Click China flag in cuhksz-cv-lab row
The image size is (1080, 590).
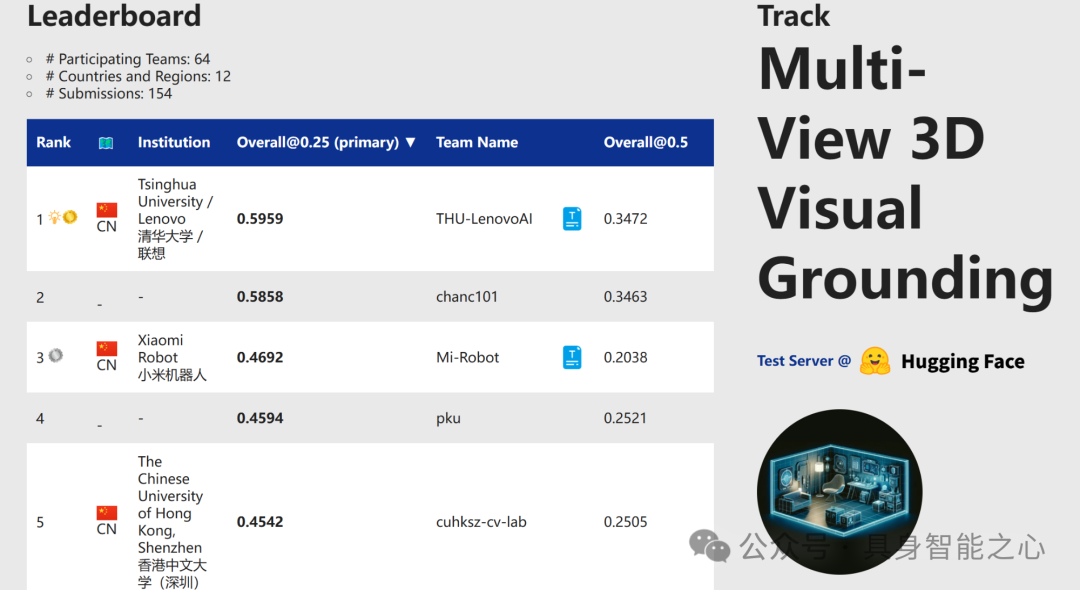107,513
